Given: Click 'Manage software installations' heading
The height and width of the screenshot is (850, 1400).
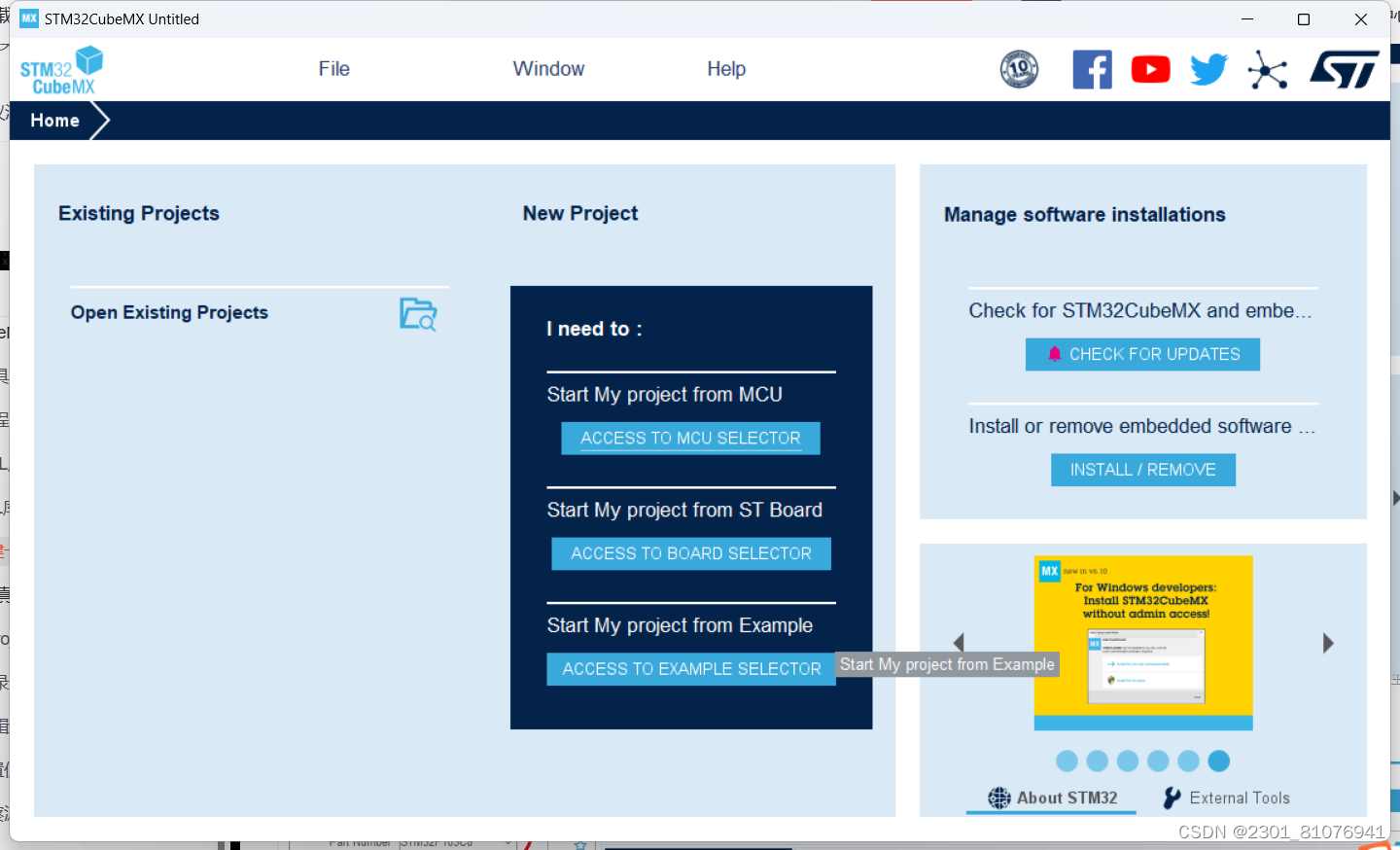Looking at the screenshot, I should [x=1085, y=214].
